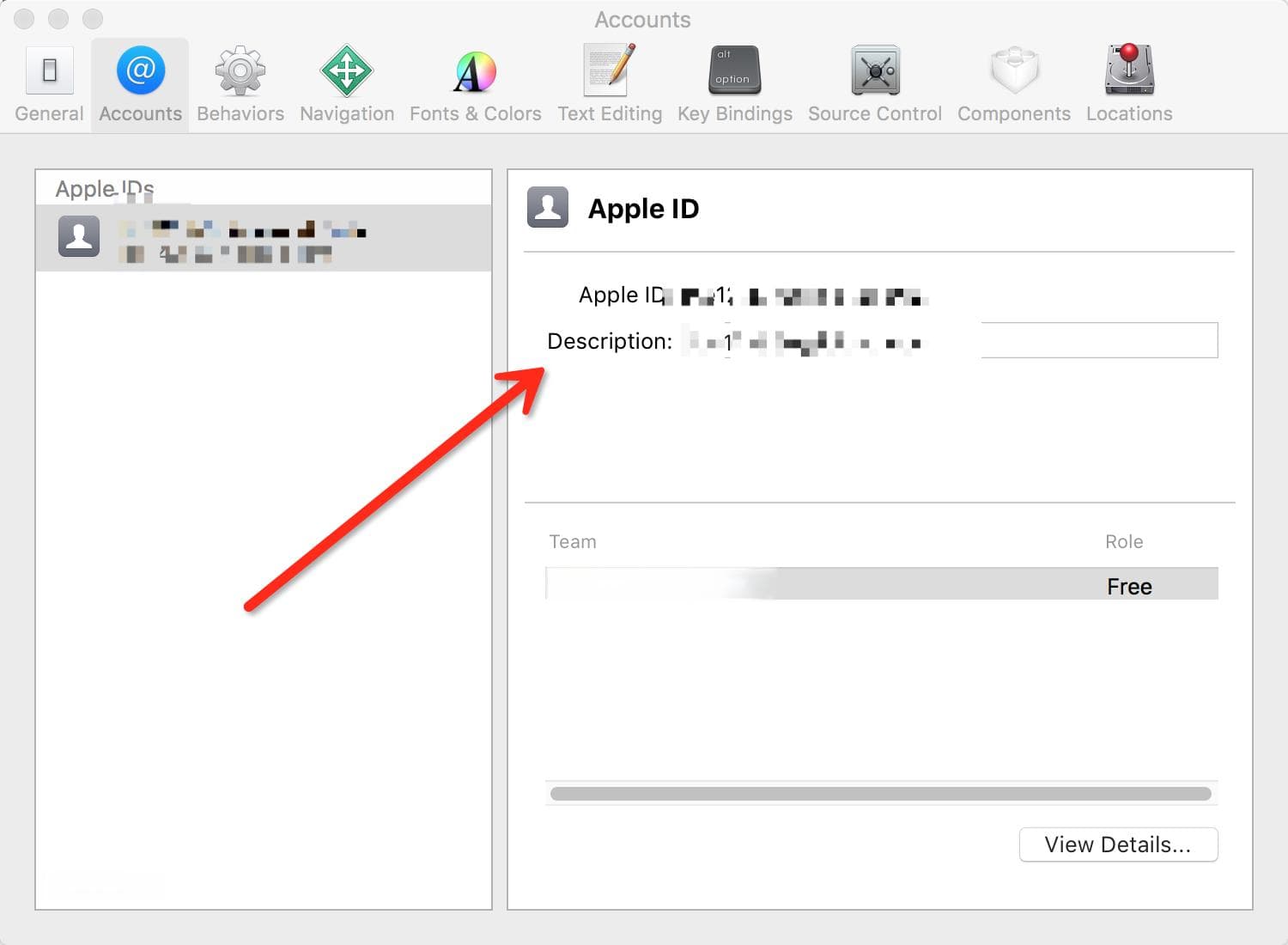
Task: Open the Components preferences pane
Action: coord(1014,84)
